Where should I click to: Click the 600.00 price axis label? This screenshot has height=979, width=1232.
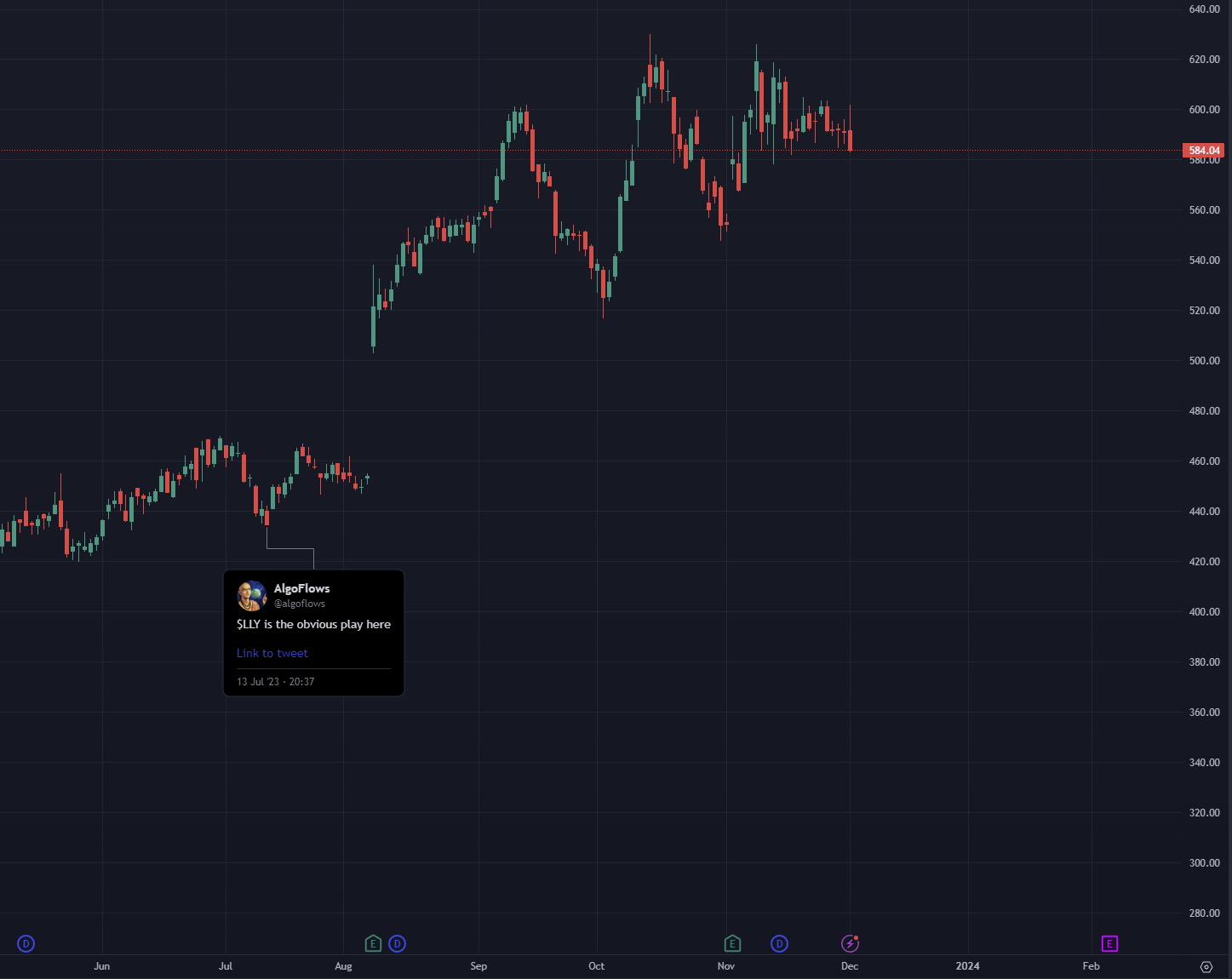pyautogui.click(x=1204, y=110)
